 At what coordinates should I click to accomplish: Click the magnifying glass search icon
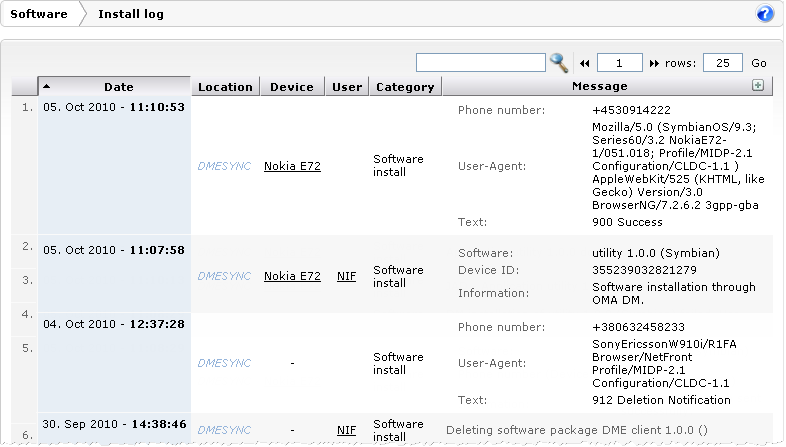[x=559, y=62]
